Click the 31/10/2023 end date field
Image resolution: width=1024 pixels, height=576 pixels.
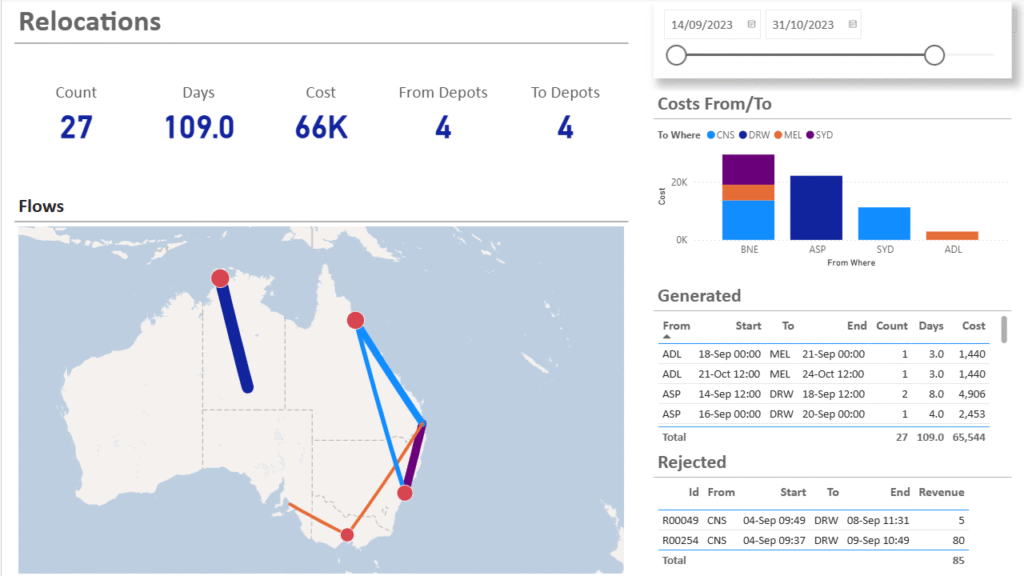[x=804, y=24]
